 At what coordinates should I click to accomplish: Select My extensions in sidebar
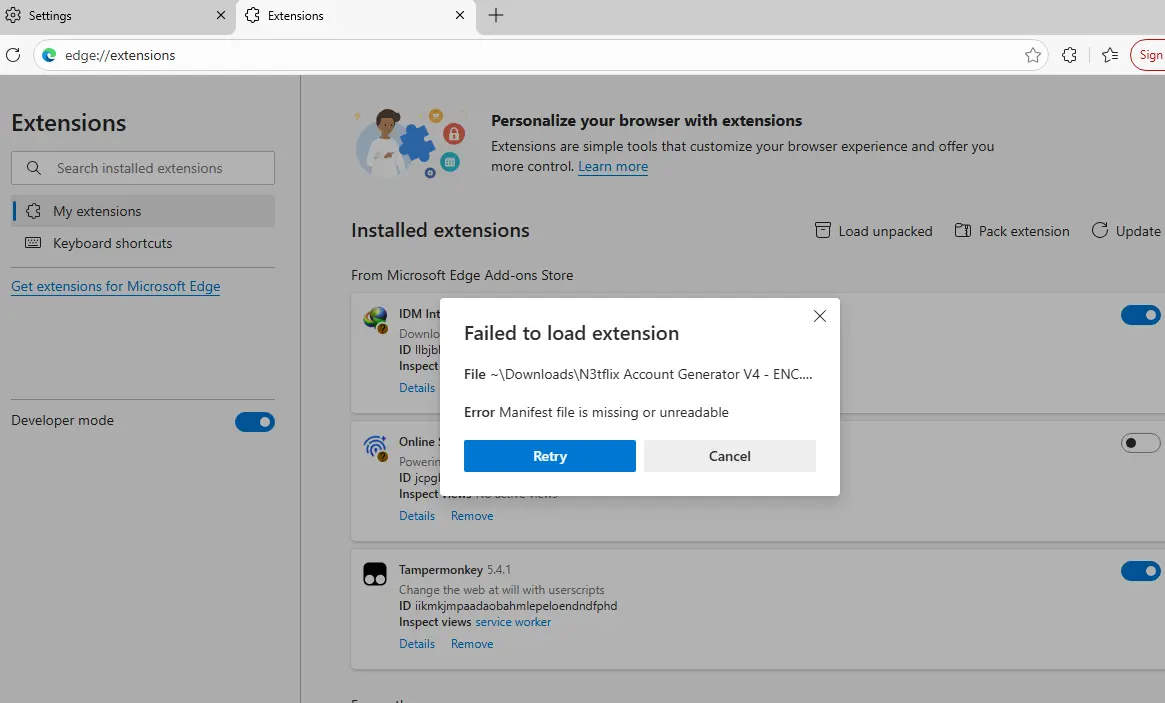click(143, 211)
